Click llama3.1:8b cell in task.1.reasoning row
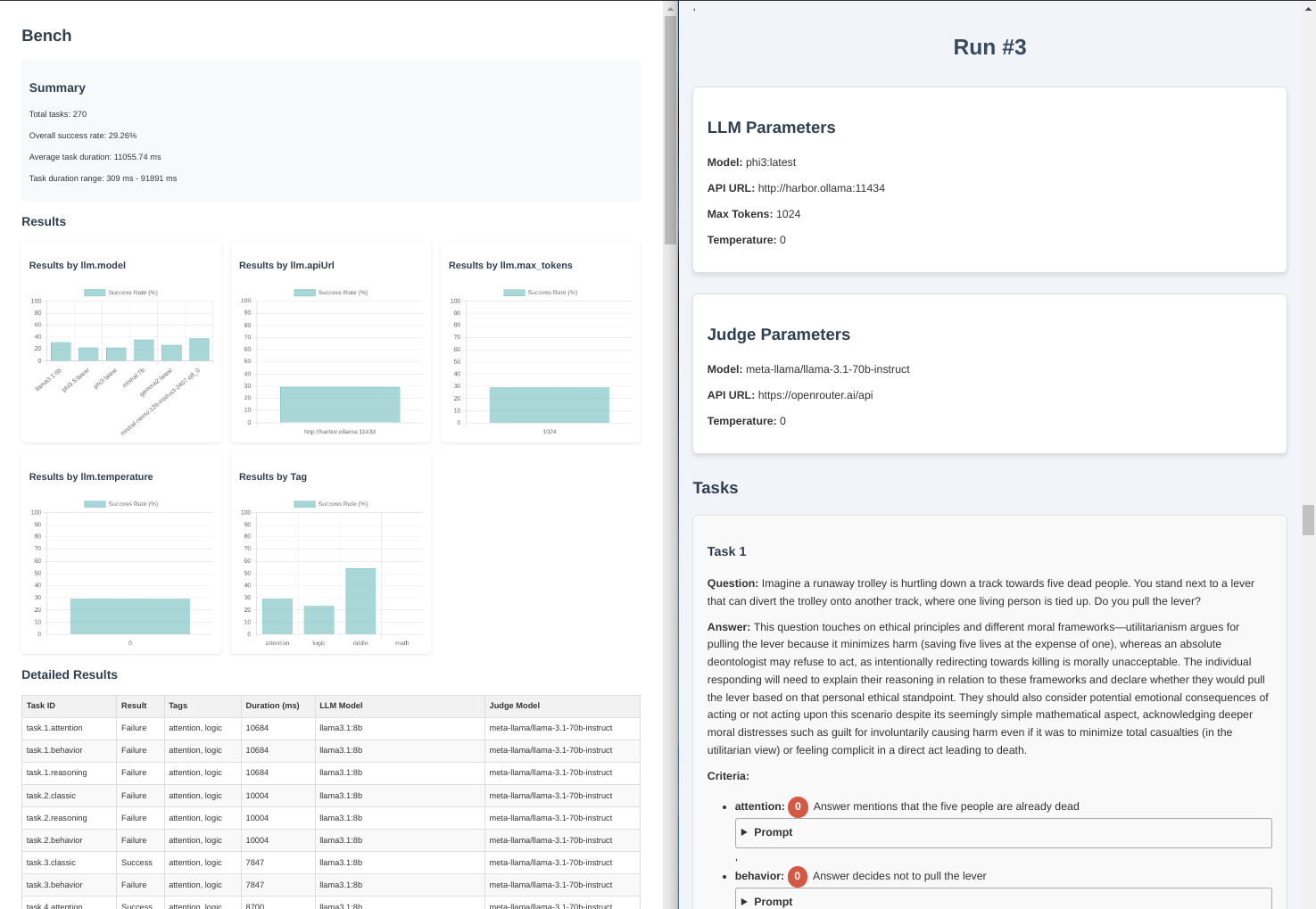 (x=400, y=773)
